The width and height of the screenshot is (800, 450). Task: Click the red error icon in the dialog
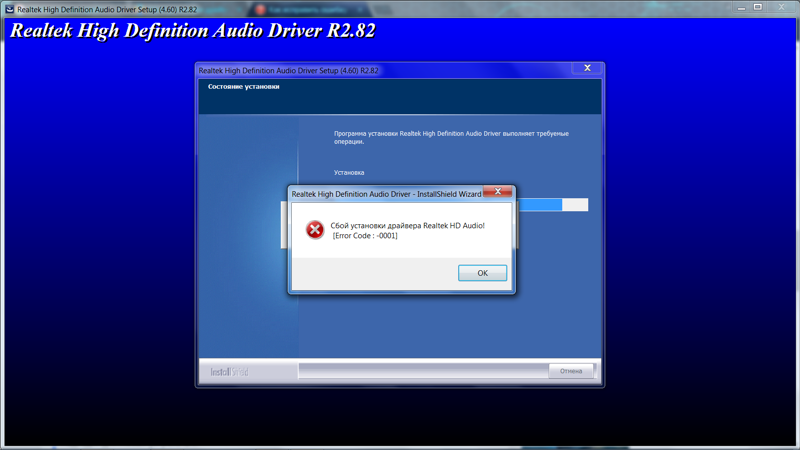[x=315, y=230]
